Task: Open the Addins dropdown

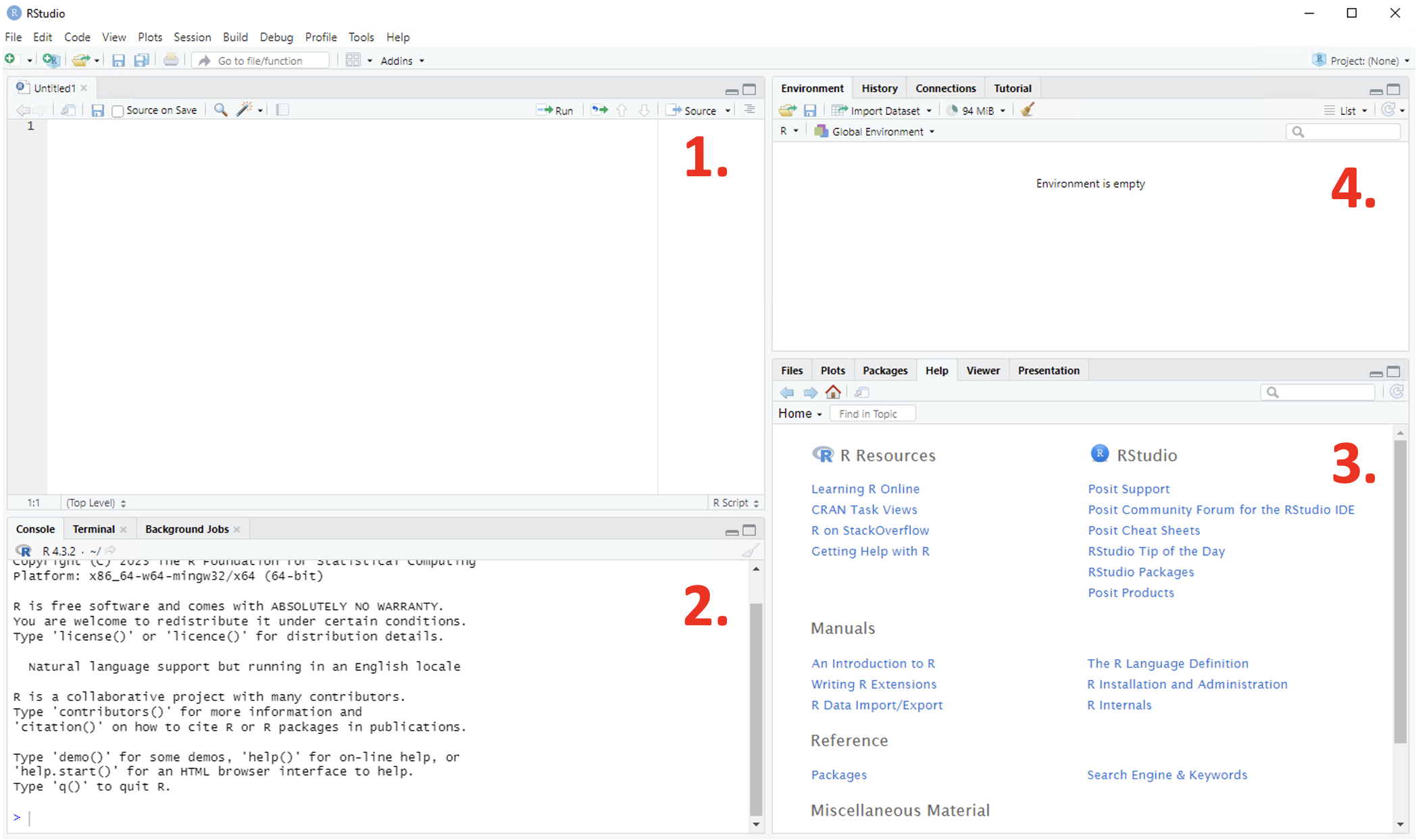Action: (x=403, y=61)
